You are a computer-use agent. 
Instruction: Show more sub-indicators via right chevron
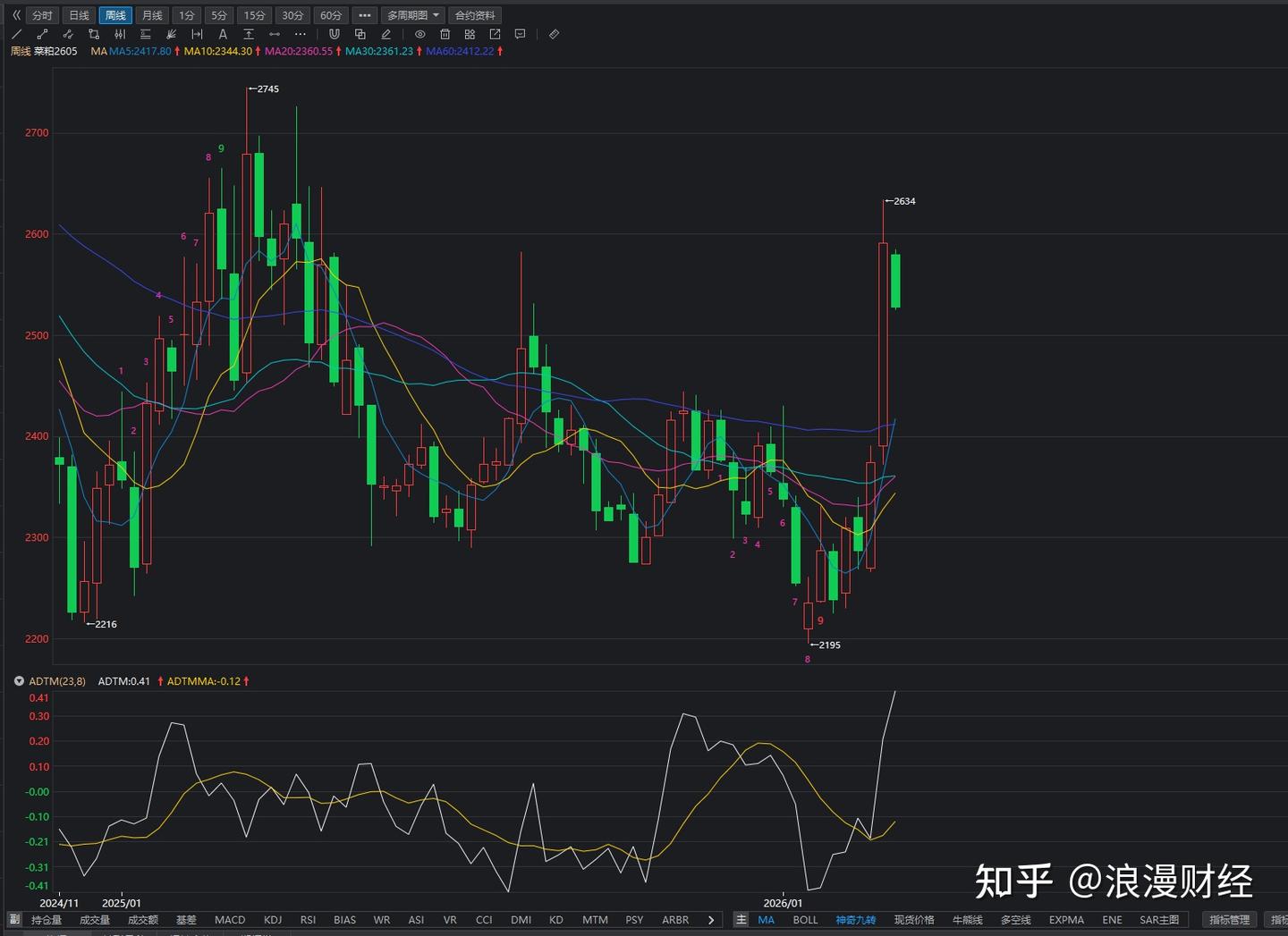pyautogui.click(x=711, y=920)
